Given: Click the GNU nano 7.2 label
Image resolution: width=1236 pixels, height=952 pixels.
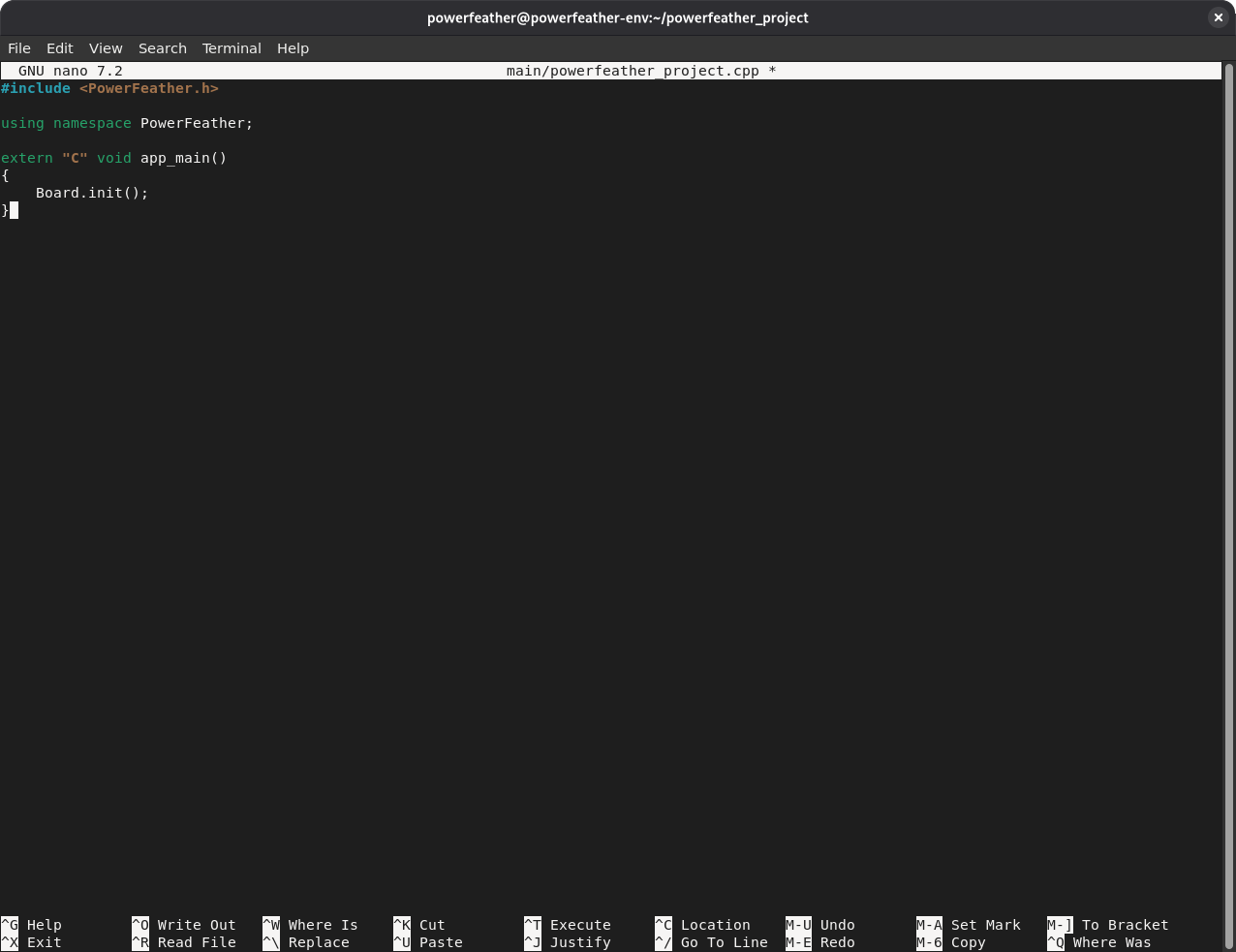Looking at the screenshot, I should pos(71,71).
